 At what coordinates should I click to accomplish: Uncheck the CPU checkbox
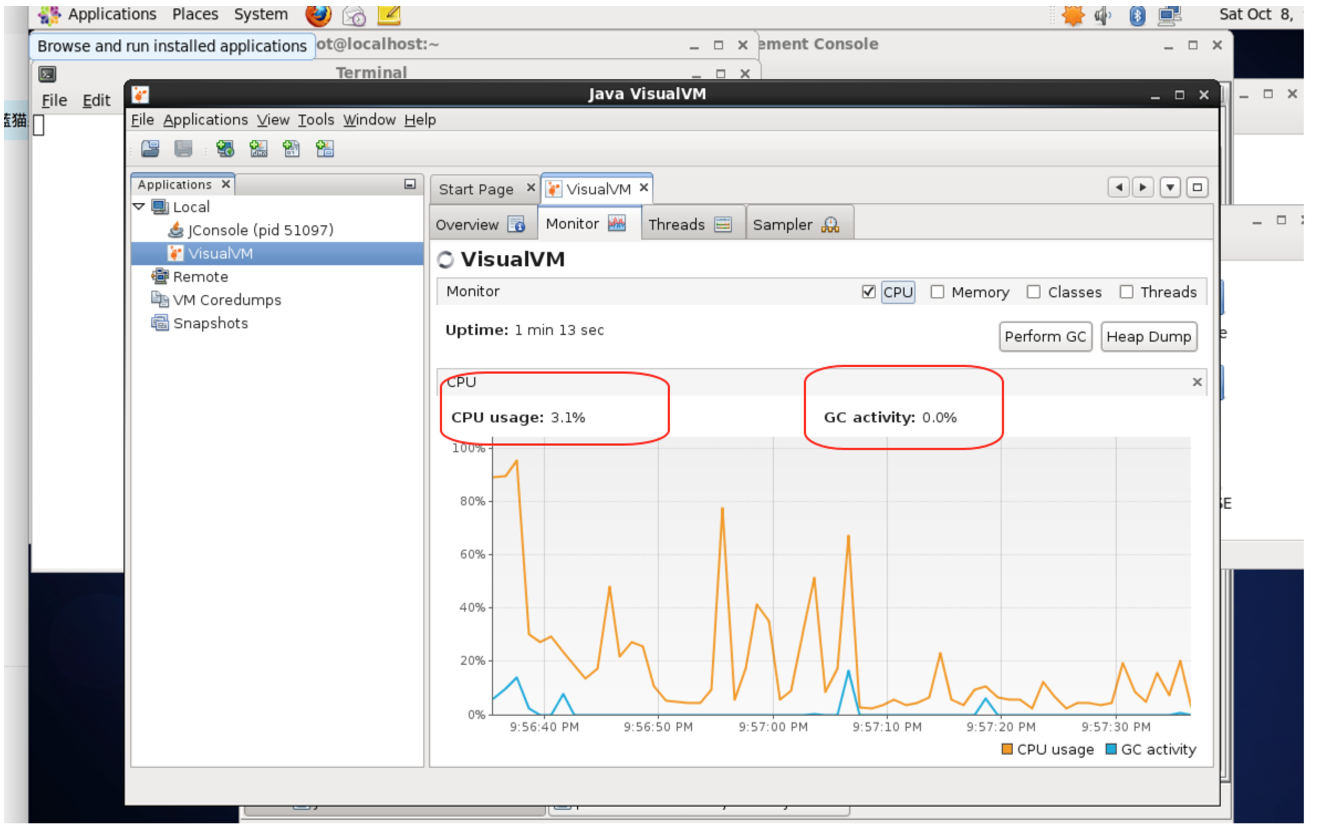click(869, 292)
